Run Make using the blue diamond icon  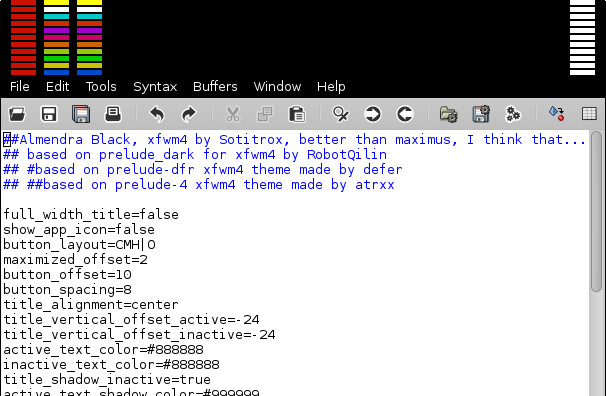point(557,114)
